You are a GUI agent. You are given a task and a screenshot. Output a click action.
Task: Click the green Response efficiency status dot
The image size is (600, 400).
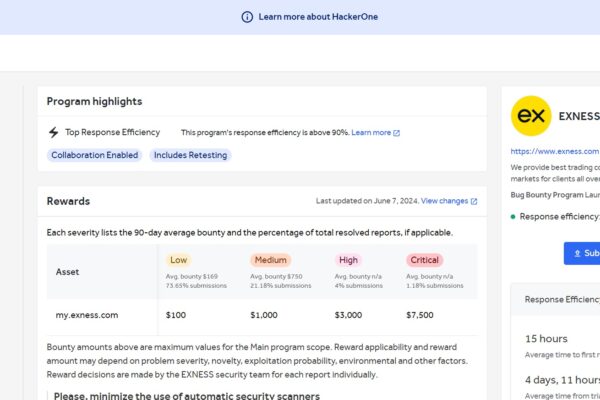513,217
